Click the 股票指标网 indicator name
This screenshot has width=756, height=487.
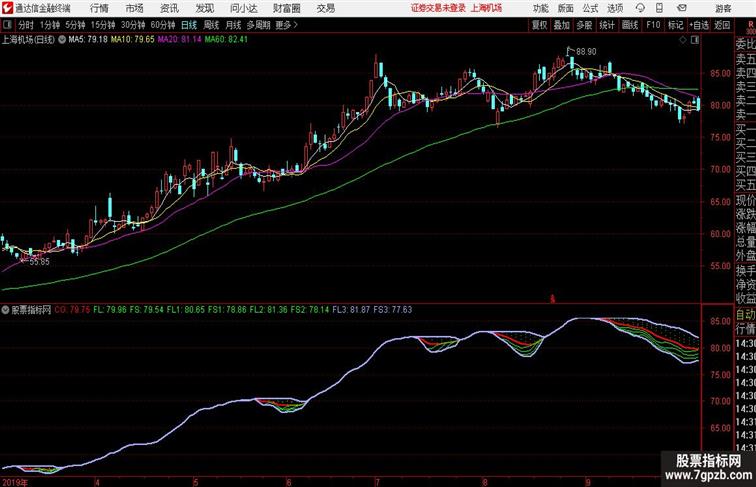[x=31, y=310]
